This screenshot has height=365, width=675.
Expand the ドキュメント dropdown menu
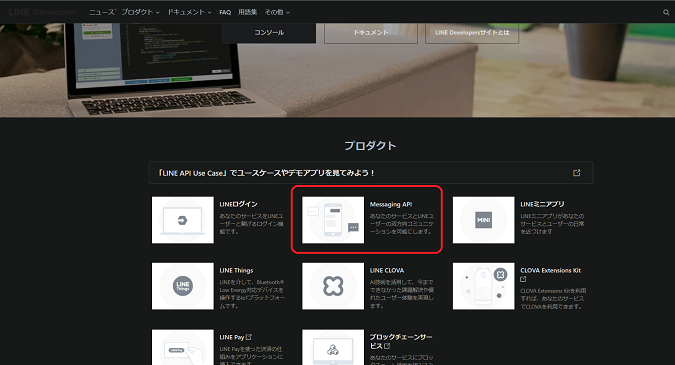tap(189, 12)
